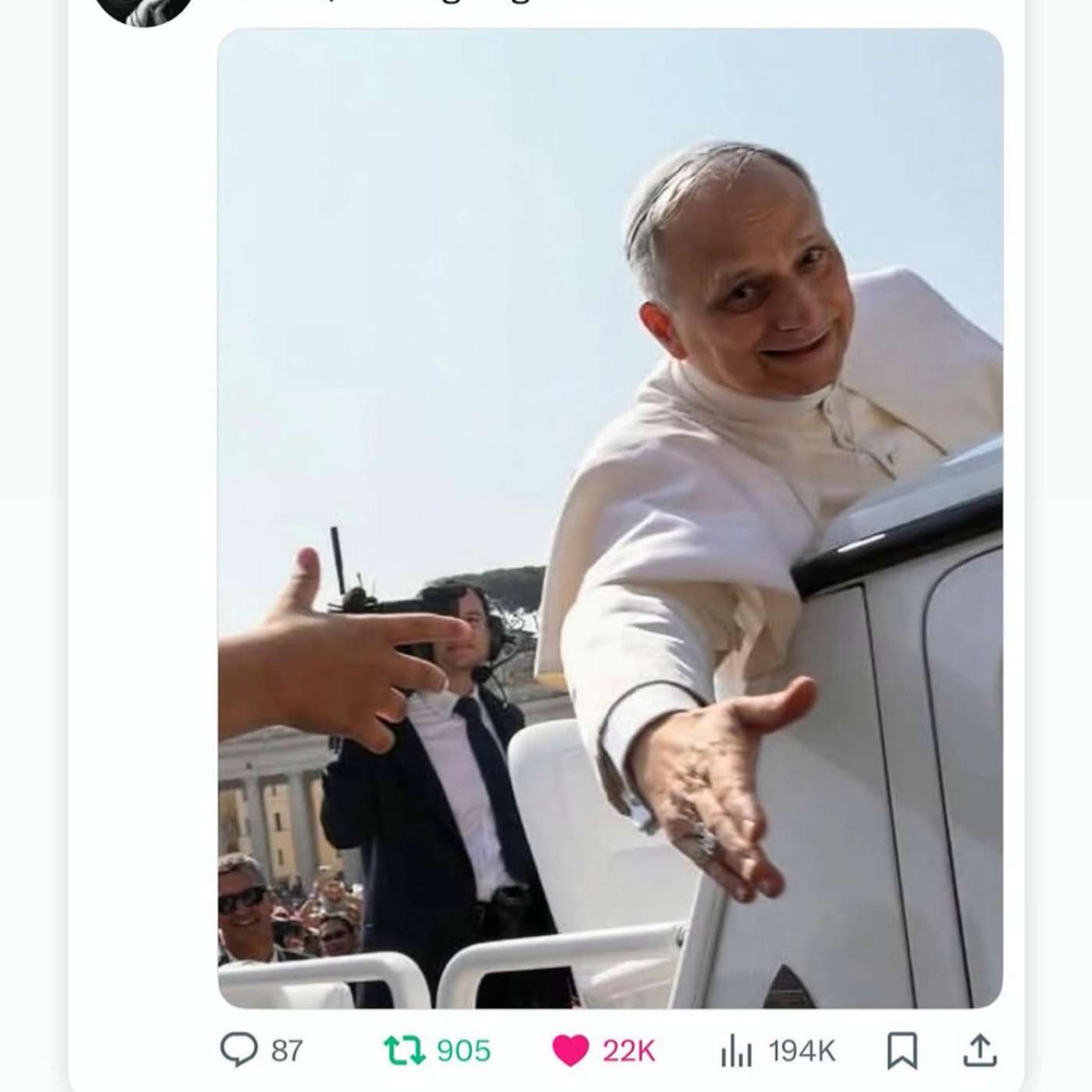Open the share menu via upload arrow icon
Viewport: 1092px width, 1092px height.
(980, 1050)
